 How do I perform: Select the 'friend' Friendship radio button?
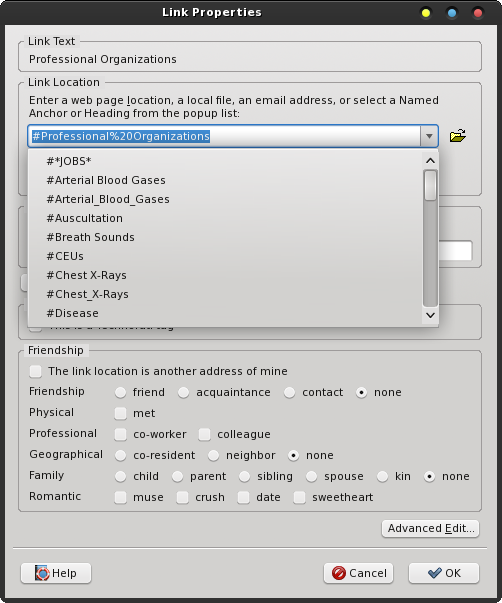(x=120, y=392)
